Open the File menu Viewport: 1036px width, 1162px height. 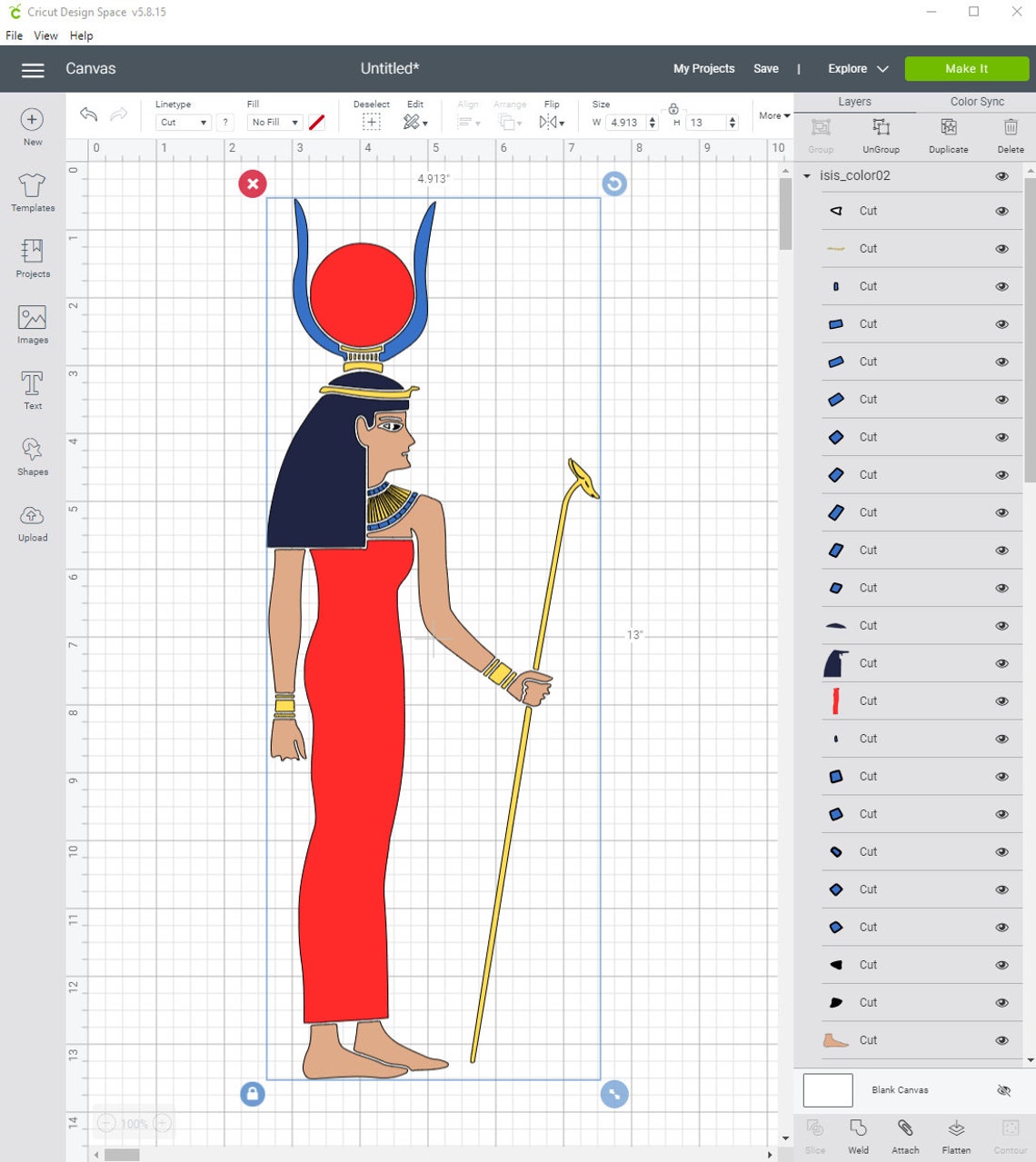click(x=14, y=35)
